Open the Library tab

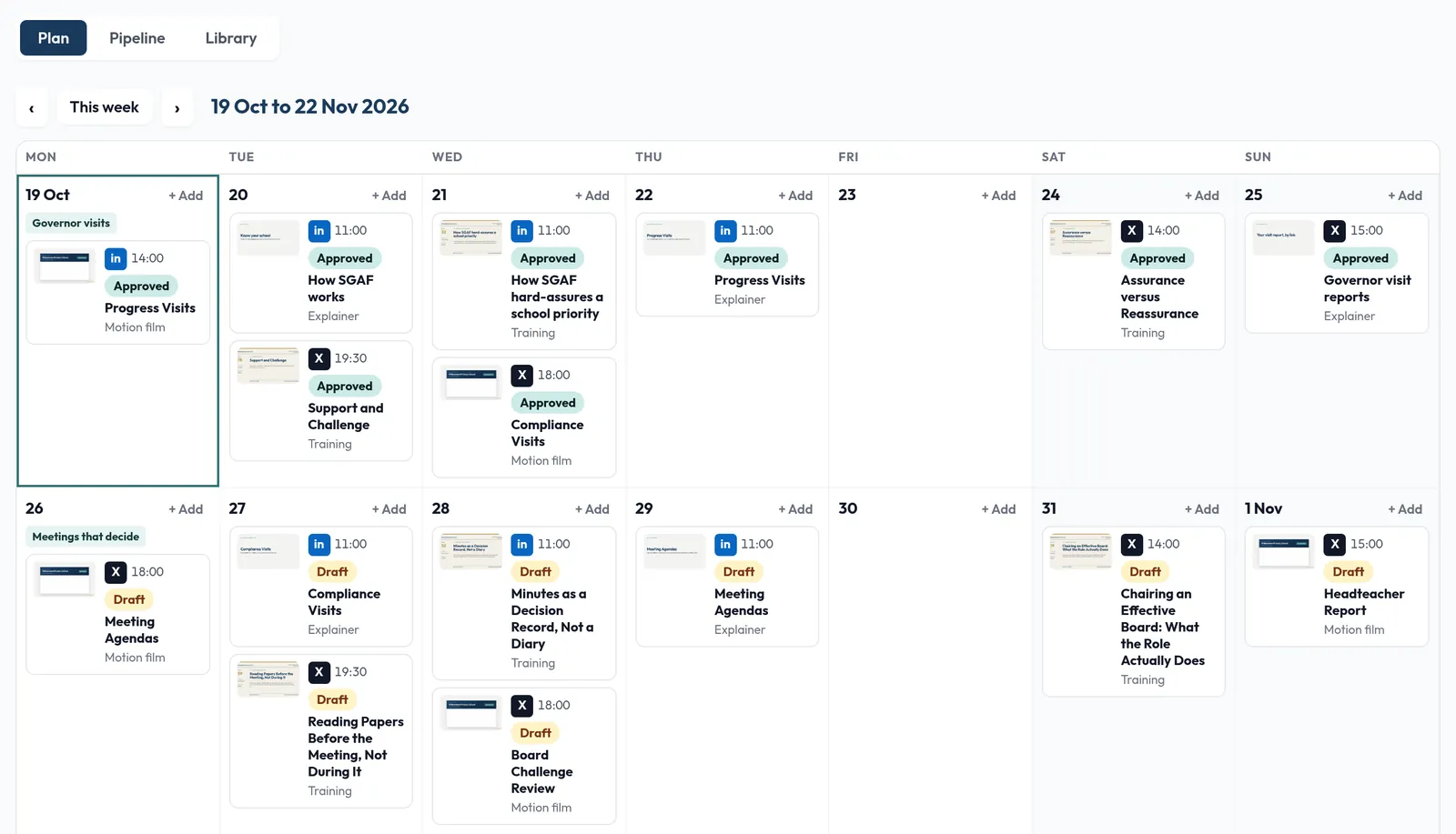(x=231, y=38)
